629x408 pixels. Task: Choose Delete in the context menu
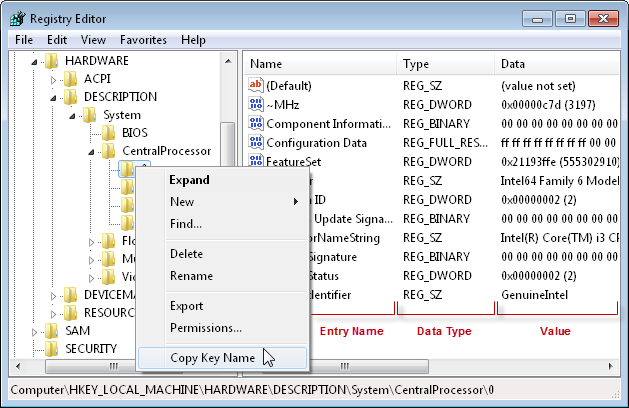[x=223, y=254]
